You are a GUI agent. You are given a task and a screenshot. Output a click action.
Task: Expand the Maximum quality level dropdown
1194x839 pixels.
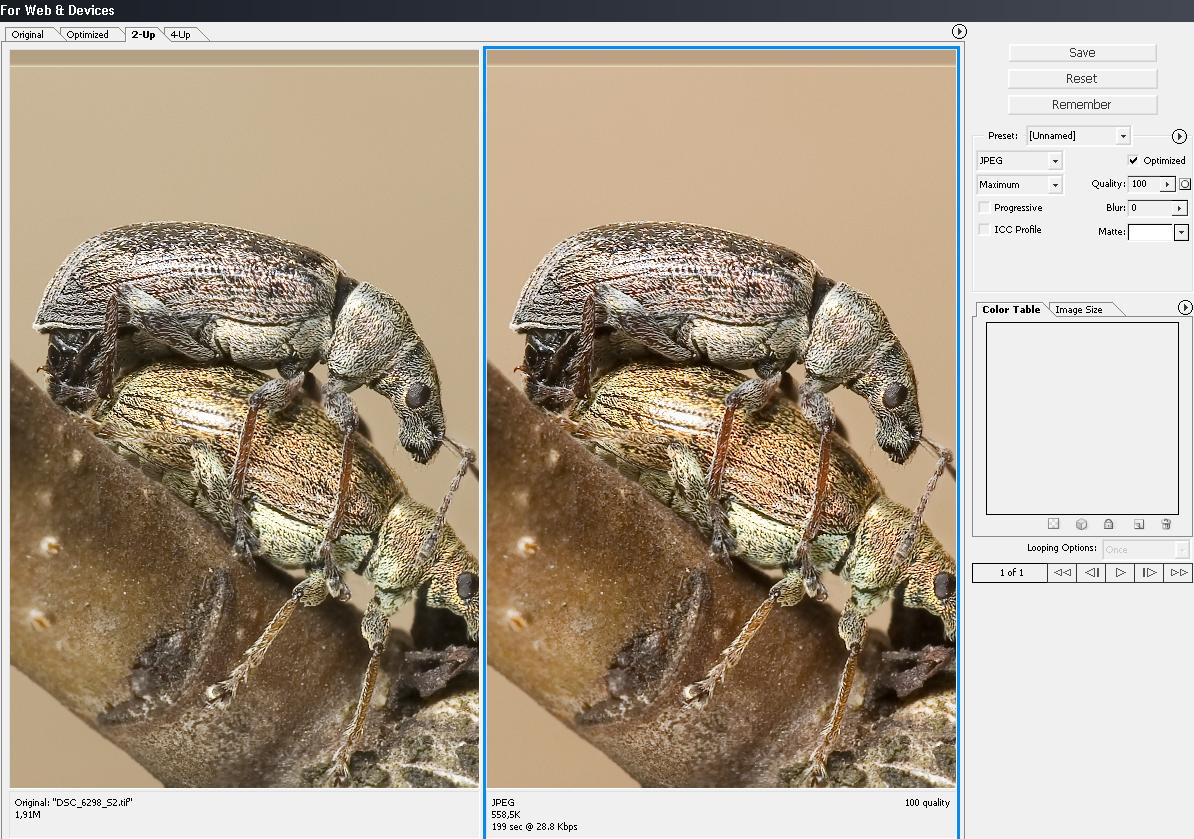pos(1019,184)
